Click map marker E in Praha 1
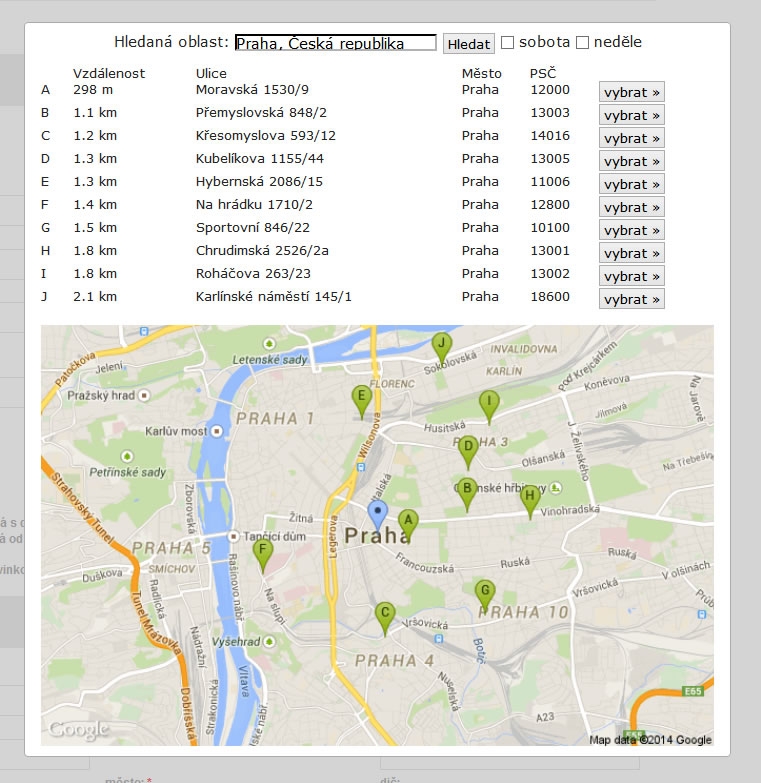Viewport: 761px width, 783px height. (x=362, y=398)
